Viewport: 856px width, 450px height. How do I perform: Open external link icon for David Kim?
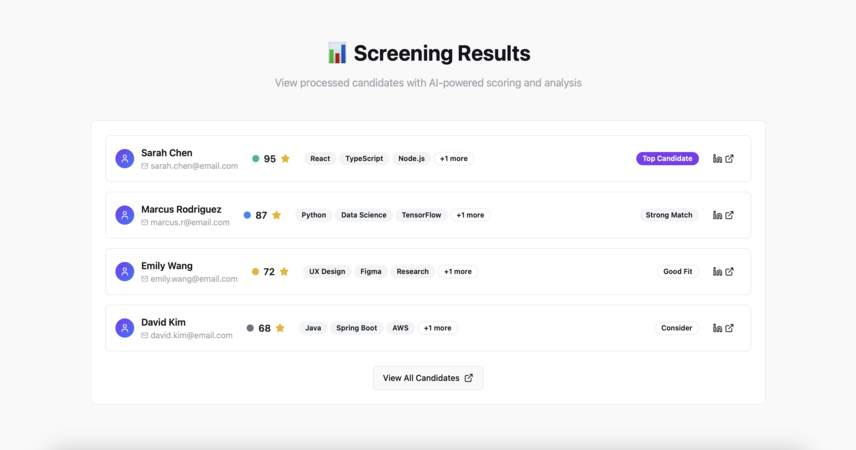729,328
